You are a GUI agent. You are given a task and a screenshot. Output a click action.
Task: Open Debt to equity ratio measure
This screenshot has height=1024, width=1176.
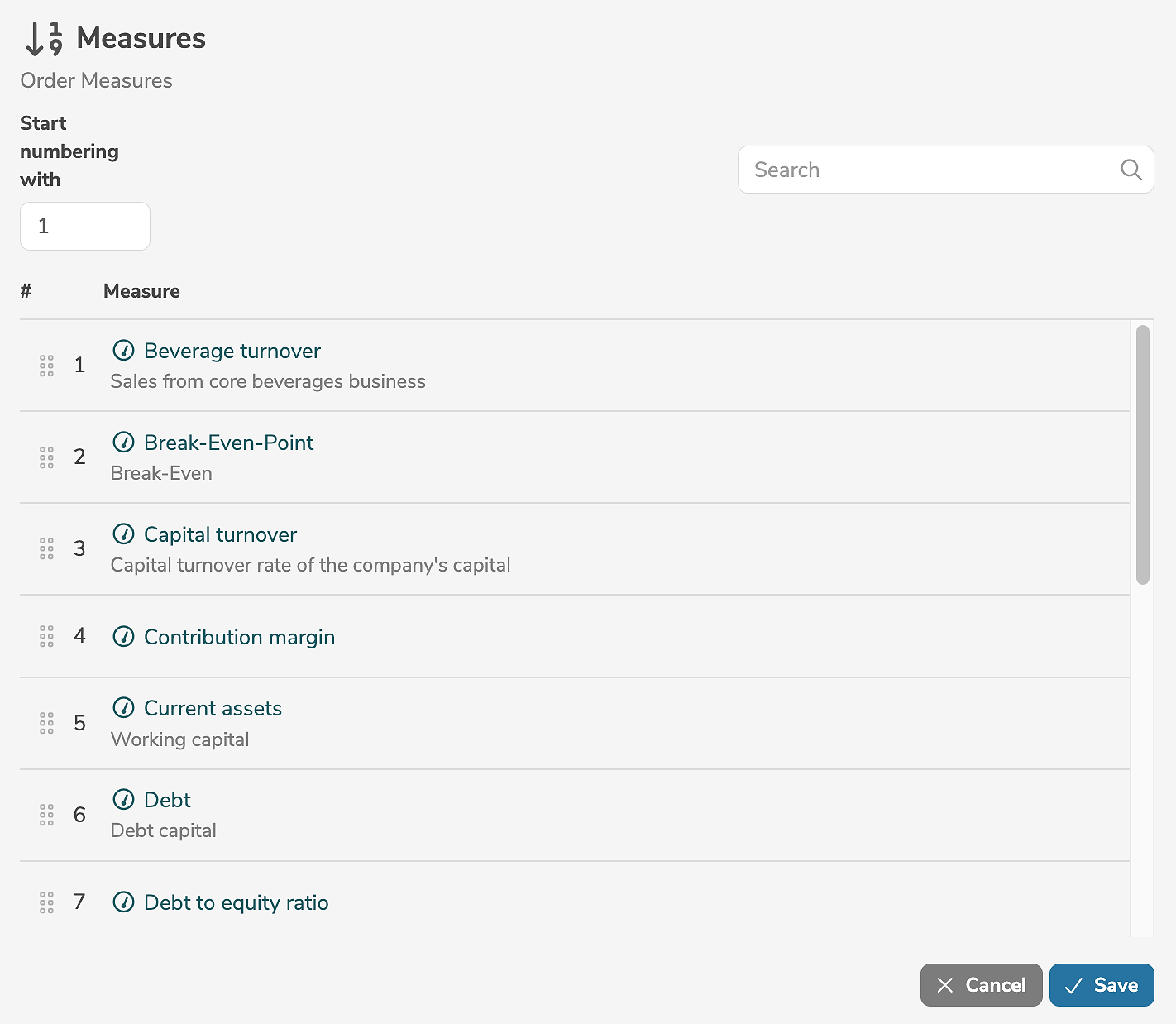pos(236,902)
